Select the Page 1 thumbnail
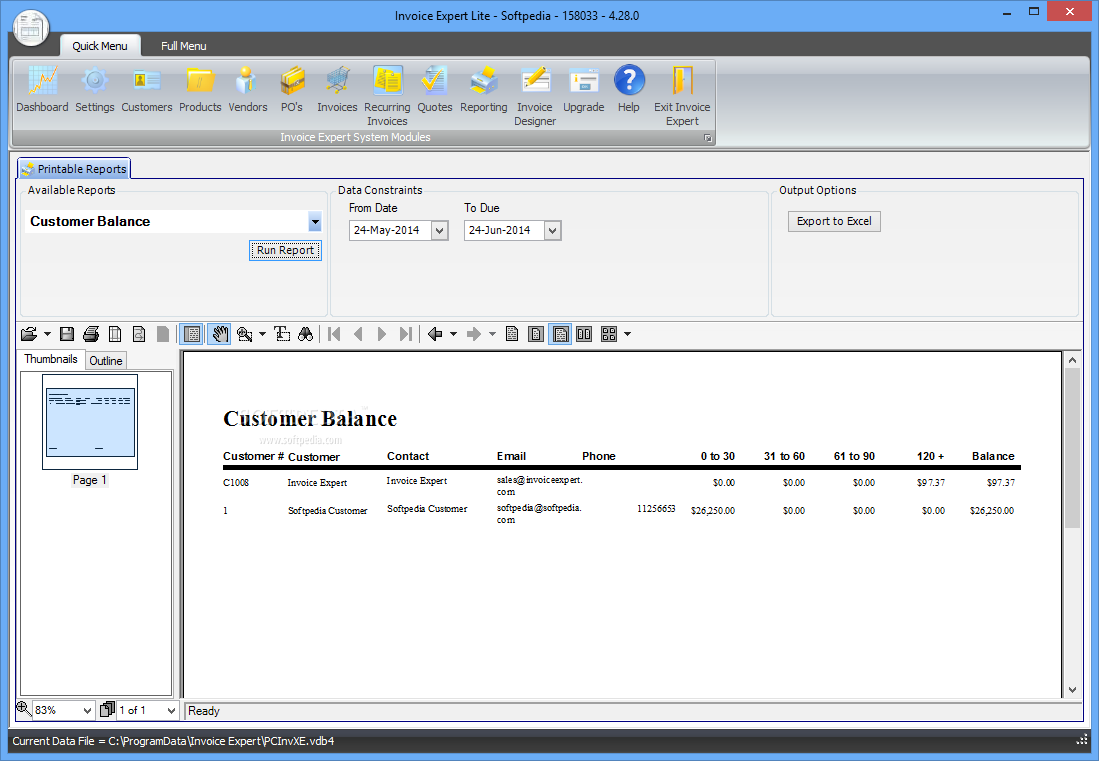Viewport: 1099px width, 761px height. pyautogui.click(x=90, y=422)
